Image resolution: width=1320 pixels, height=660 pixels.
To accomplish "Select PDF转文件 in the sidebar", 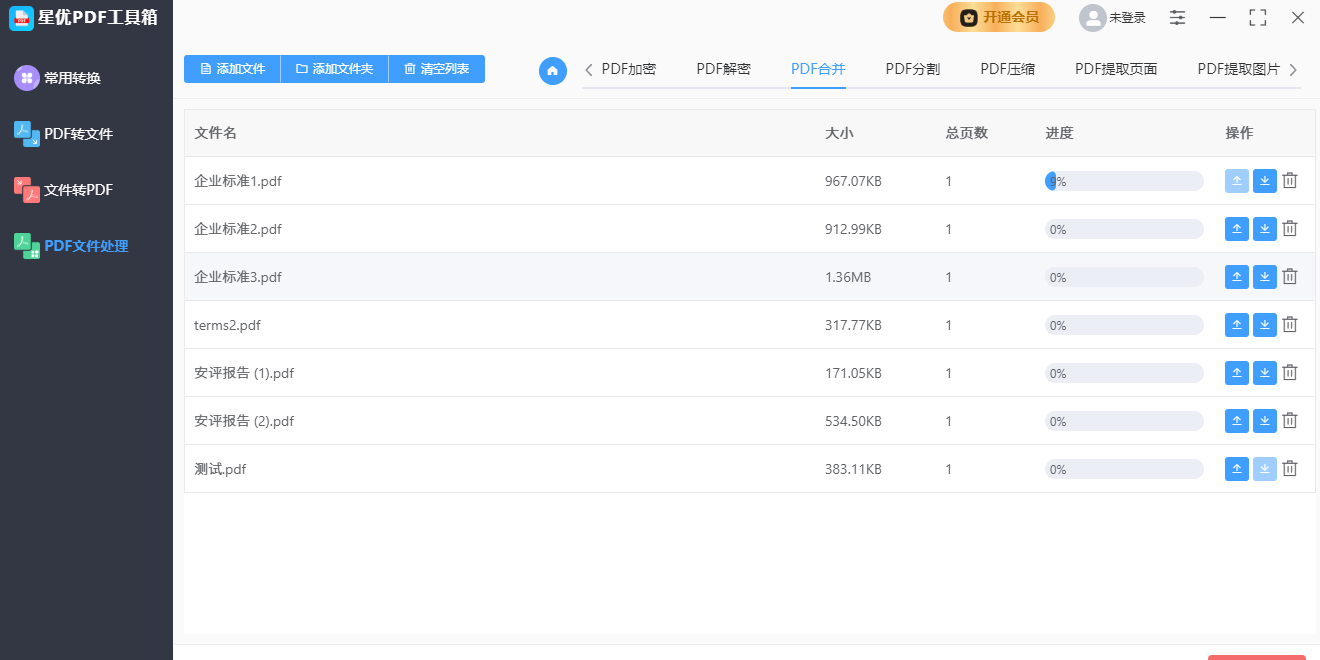I will (x=78, y=134).
